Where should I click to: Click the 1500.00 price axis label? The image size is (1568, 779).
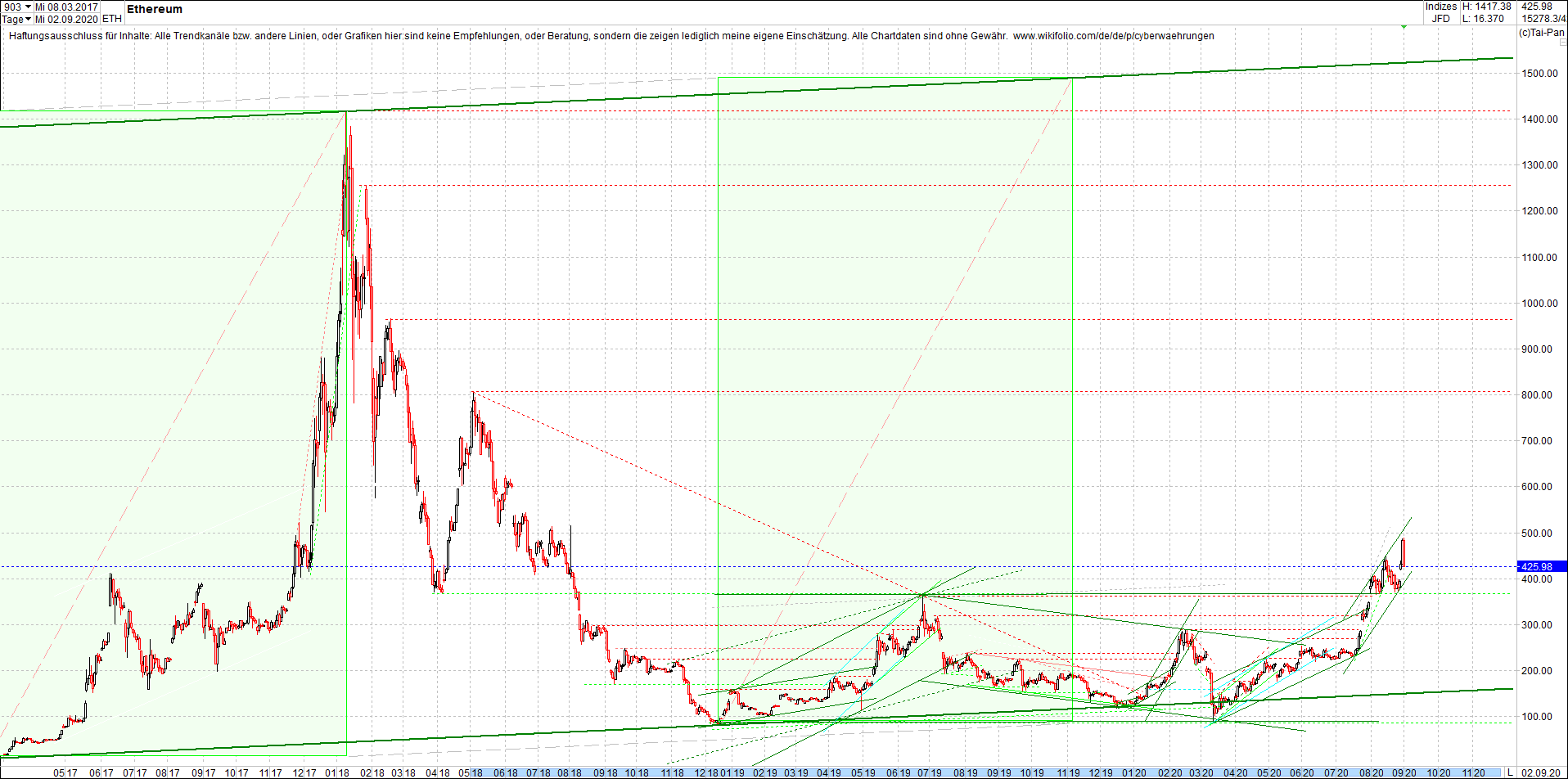coord(1539,74)
